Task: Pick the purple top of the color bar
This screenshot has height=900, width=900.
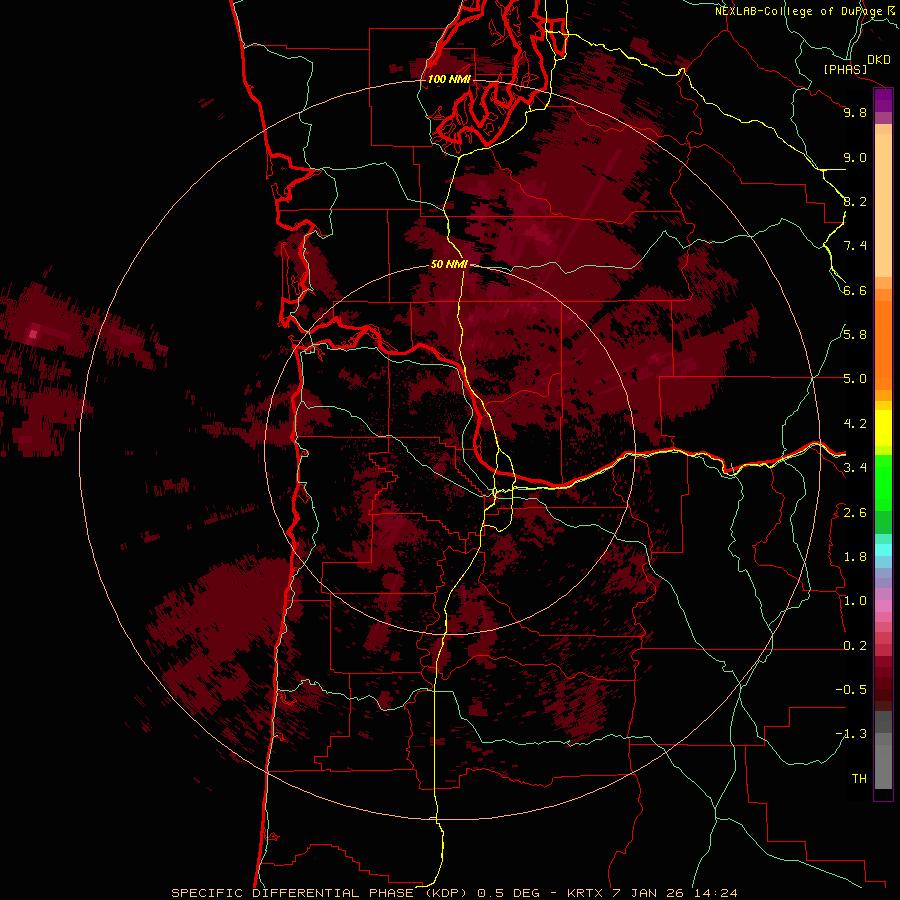Action: (883, 100)
